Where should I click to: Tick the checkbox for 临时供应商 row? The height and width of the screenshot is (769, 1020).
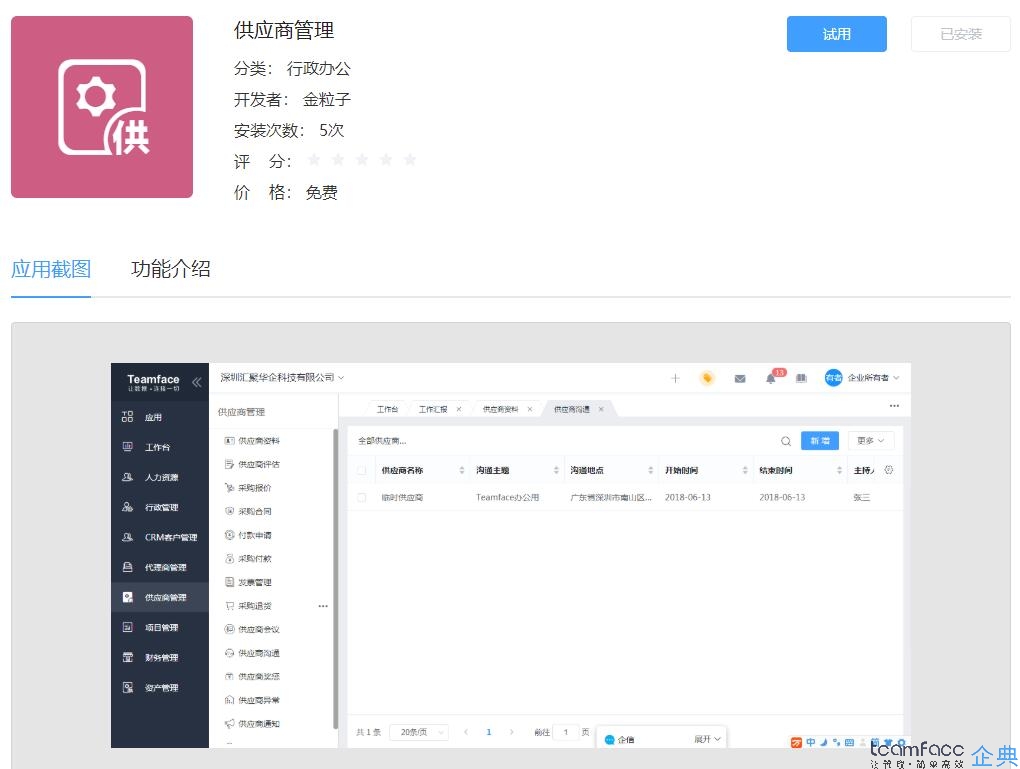[x=362, y=498]
